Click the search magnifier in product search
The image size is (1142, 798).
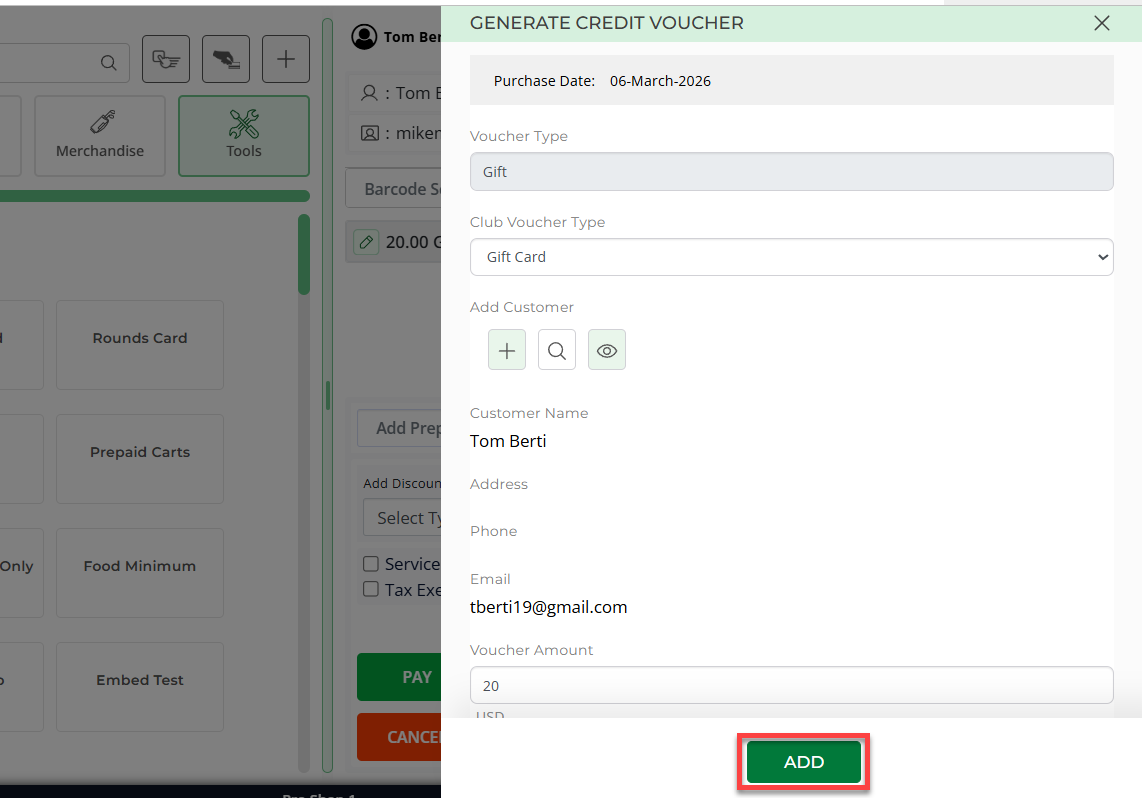click(x=108, y=63)
